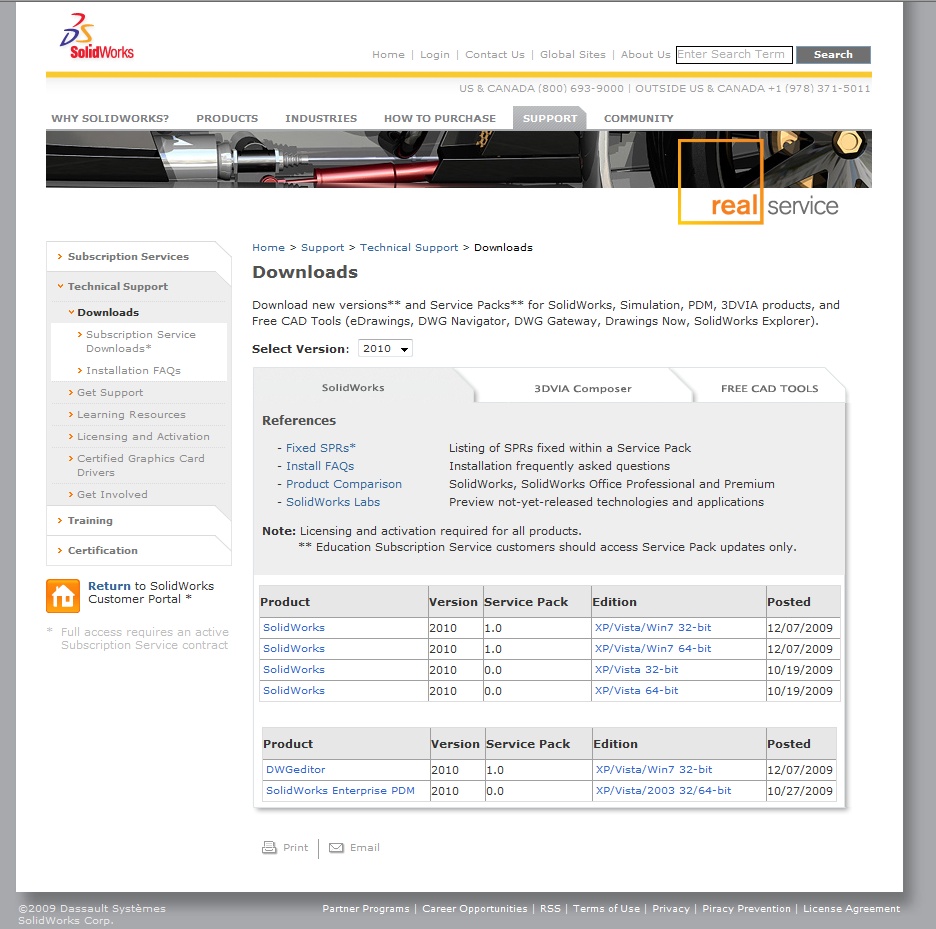Click the Print link
The width and height of the screenshot is (936, 929).
(x=295, y=847)
